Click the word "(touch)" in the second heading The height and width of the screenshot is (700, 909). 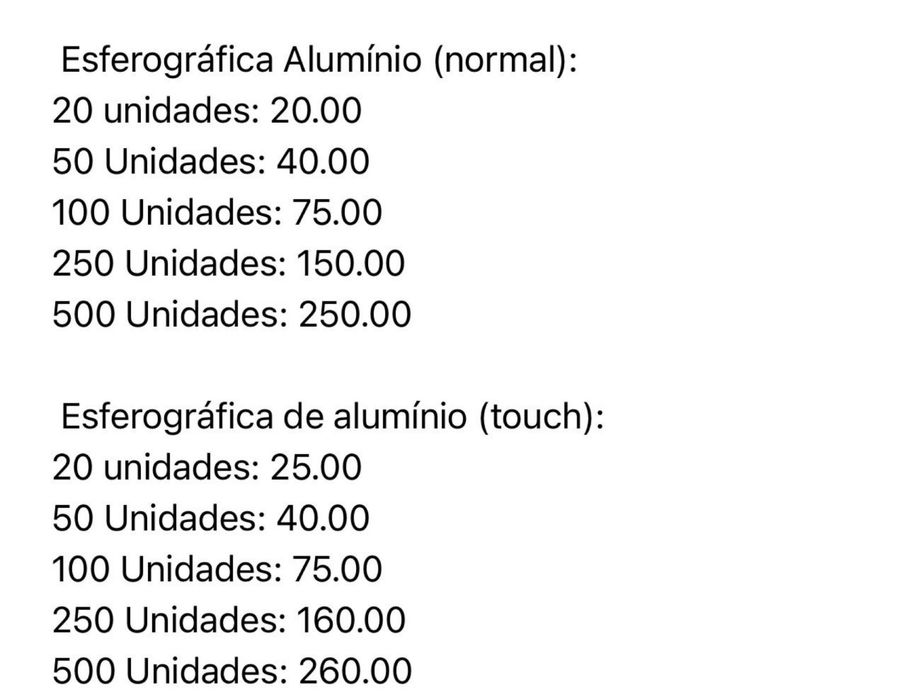pyautogui.click(x=542, y=416)
